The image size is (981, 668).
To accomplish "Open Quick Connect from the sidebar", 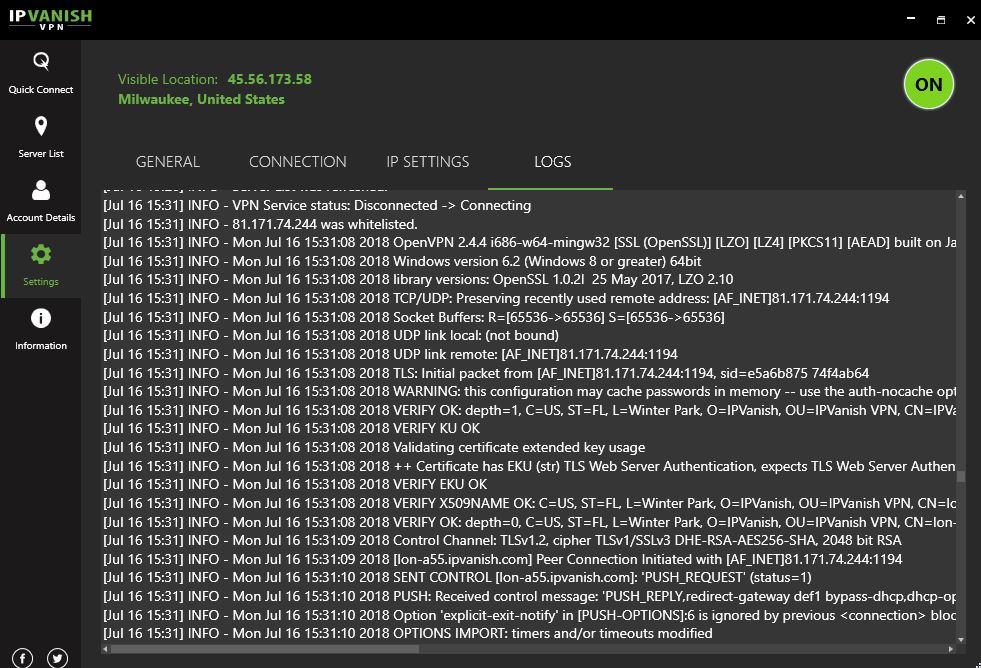I will click(x=41, y=73).
